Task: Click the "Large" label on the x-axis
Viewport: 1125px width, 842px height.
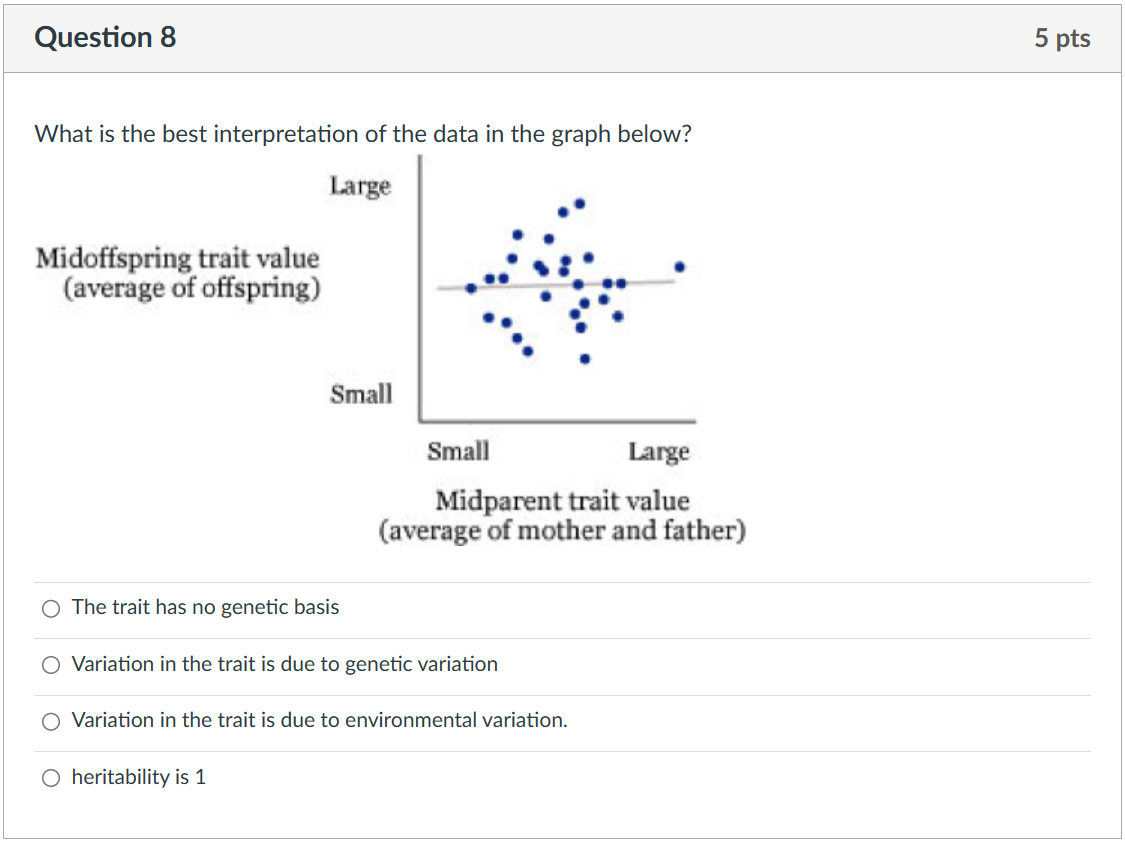Action: point(659,451)
